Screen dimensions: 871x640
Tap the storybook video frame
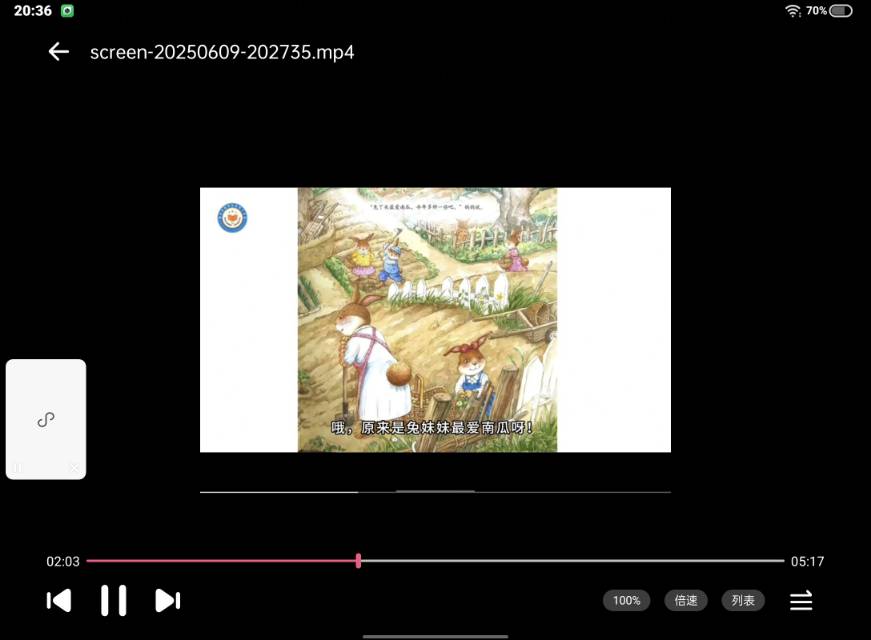(x=436, y=319)
